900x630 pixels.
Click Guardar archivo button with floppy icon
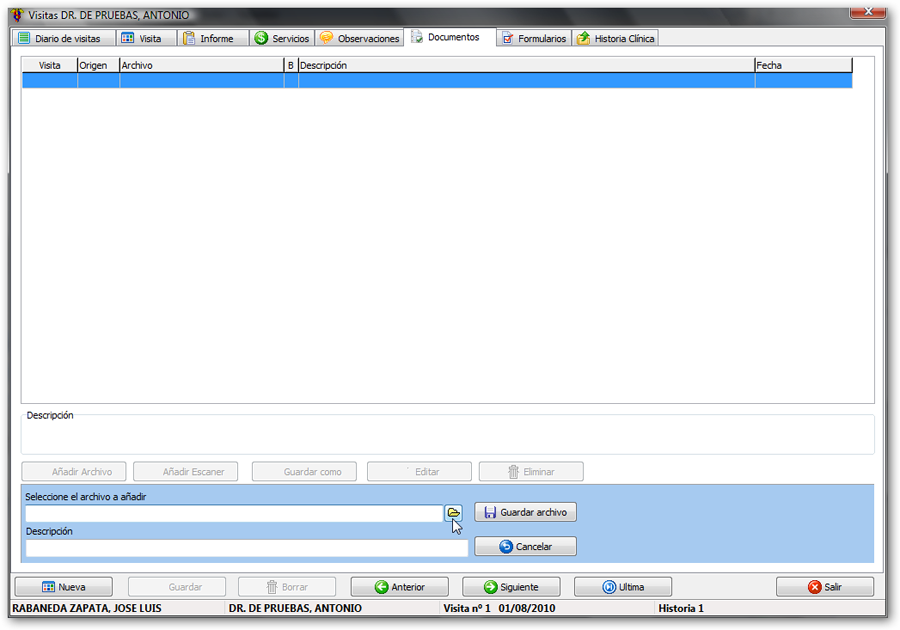click(x=525, y=513)
